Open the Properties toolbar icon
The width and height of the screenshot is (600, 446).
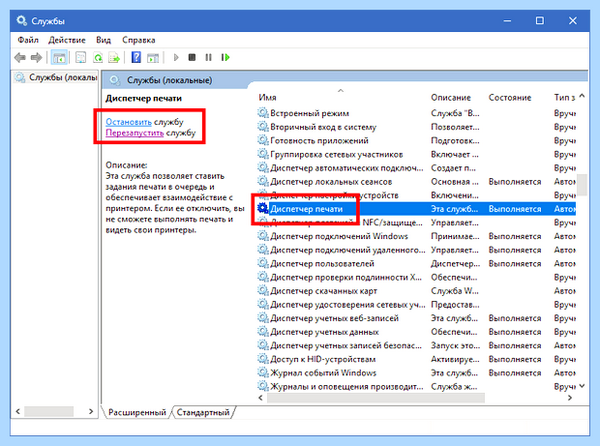[x=81, y=58]
